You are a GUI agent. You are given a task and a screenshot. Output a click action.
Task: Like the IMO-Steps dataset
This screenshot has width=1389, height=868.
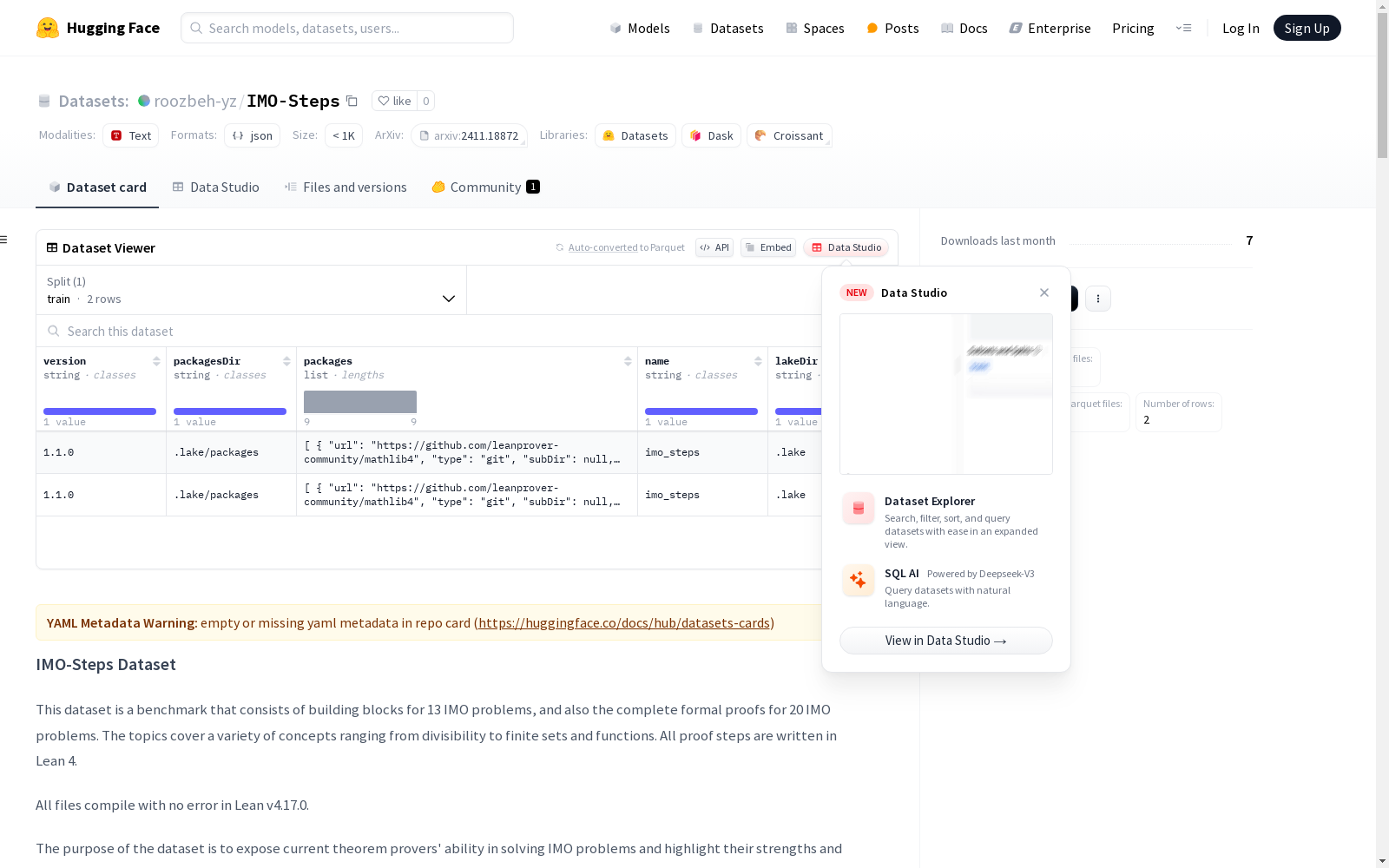point(394,101)
